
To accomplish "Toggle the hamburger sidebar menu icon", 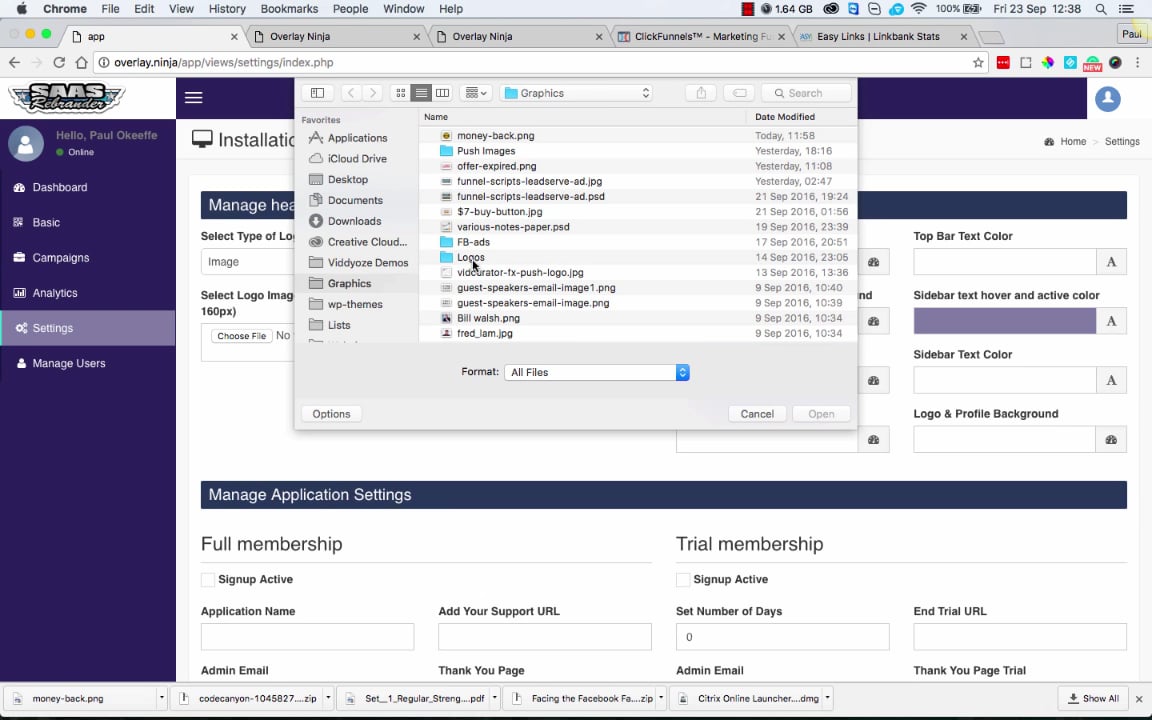I will tap(193, 98).
